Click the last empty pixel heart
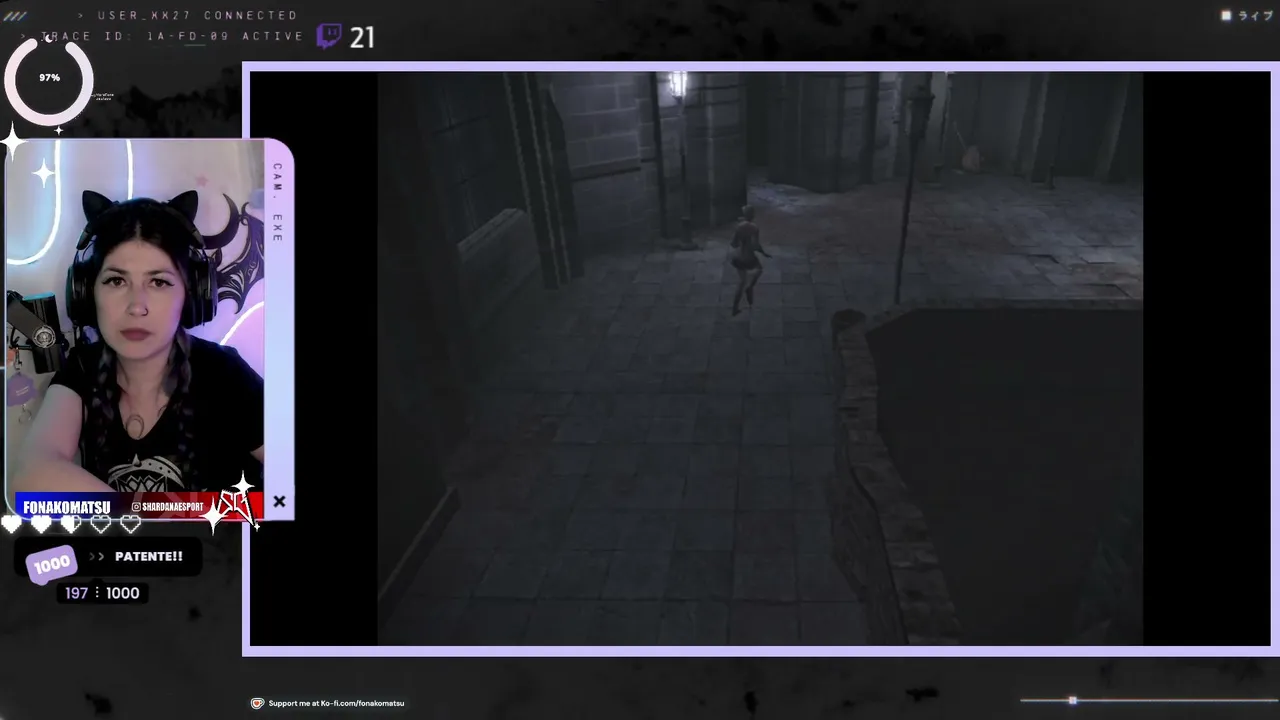The image size is (1280, 720). 131,524
